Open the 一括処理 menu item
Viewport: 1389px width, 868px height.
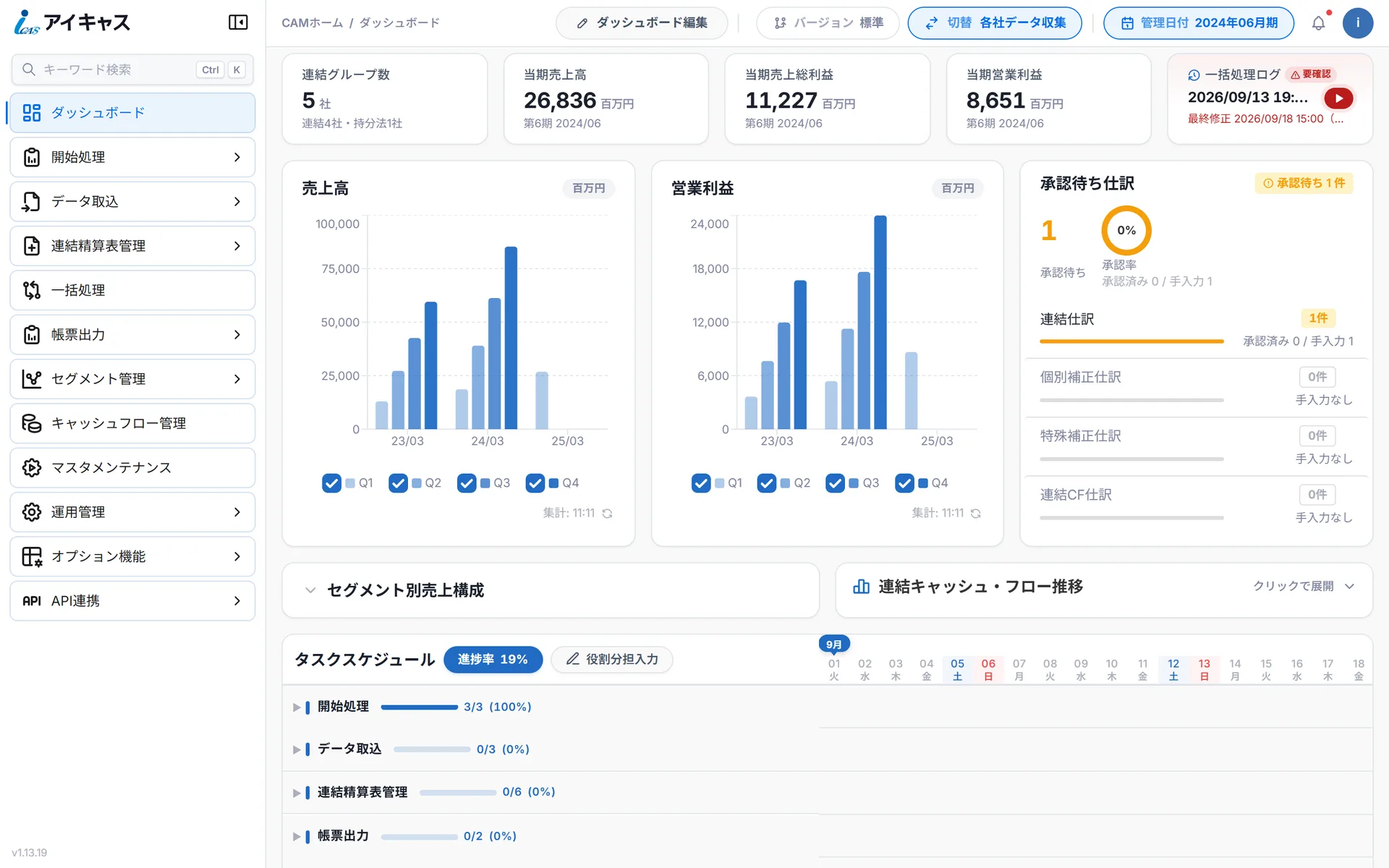click(132, 290)
